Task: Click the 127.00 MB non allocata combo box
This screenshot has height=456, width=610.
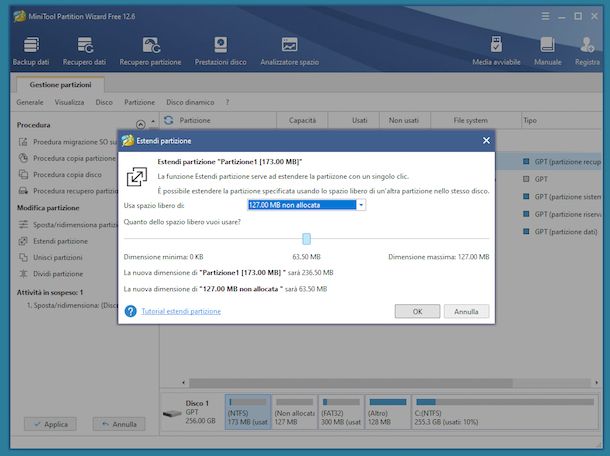Action: tap(306, 205)
